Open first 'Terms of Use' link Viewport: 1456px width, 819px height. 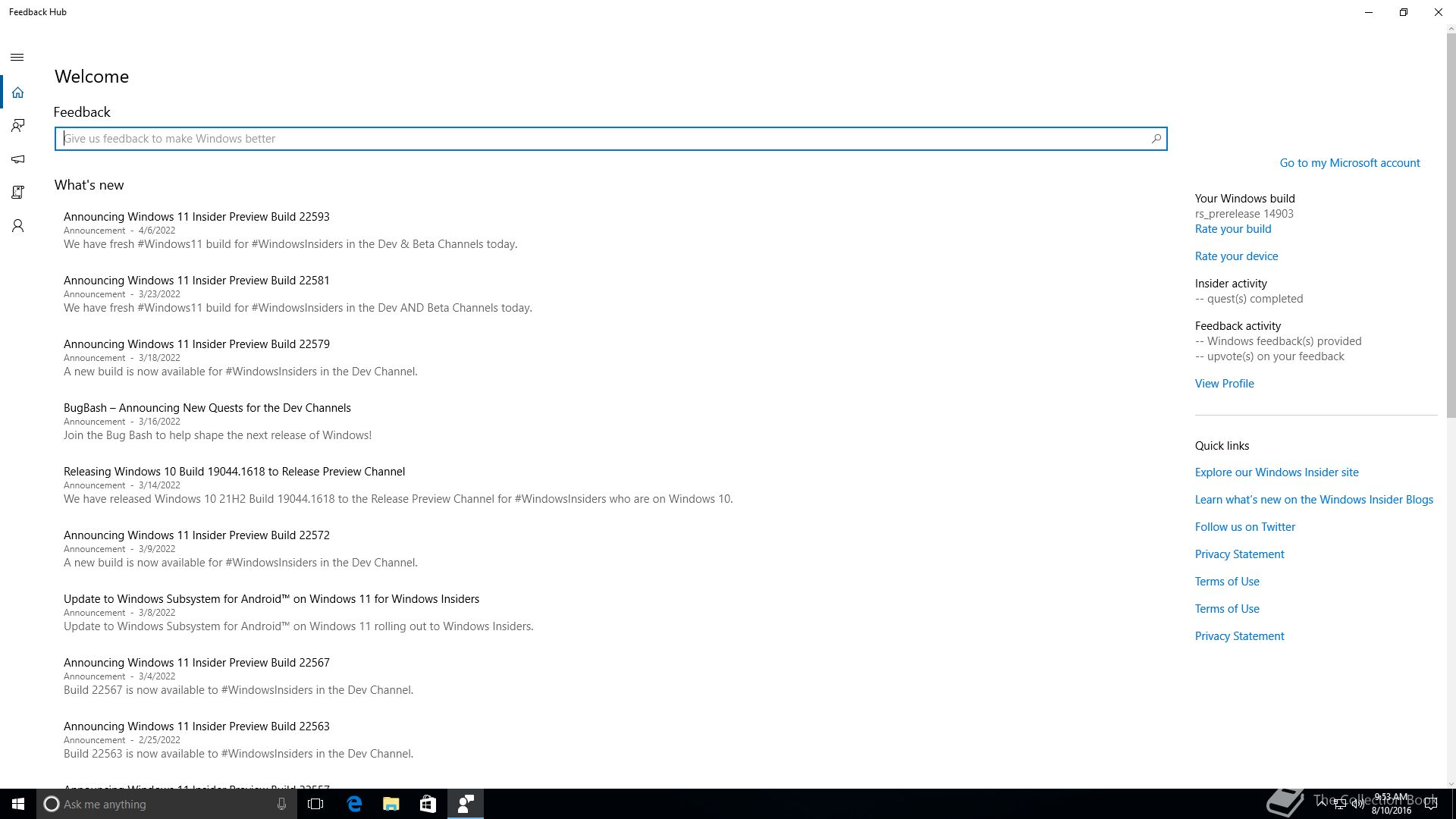(1227, 582)
